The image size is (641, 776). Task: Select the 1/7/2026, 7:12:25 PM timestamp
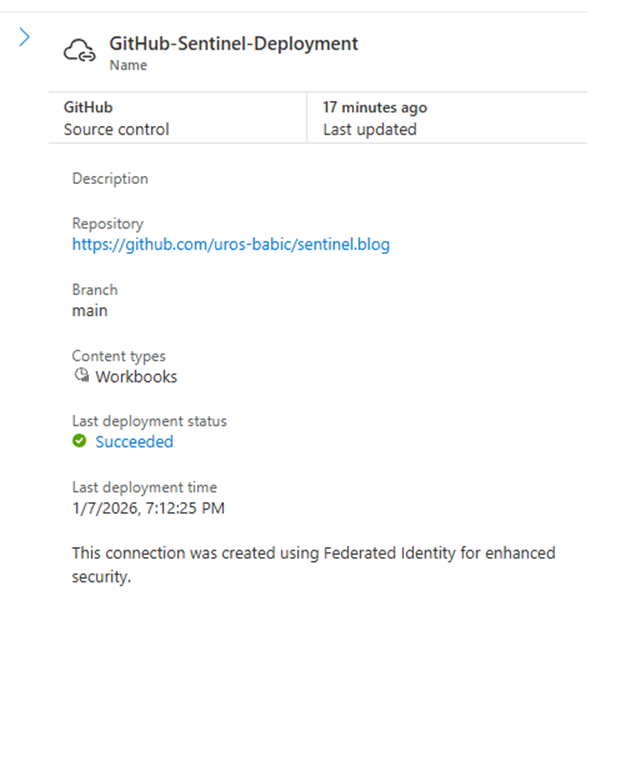148,508
